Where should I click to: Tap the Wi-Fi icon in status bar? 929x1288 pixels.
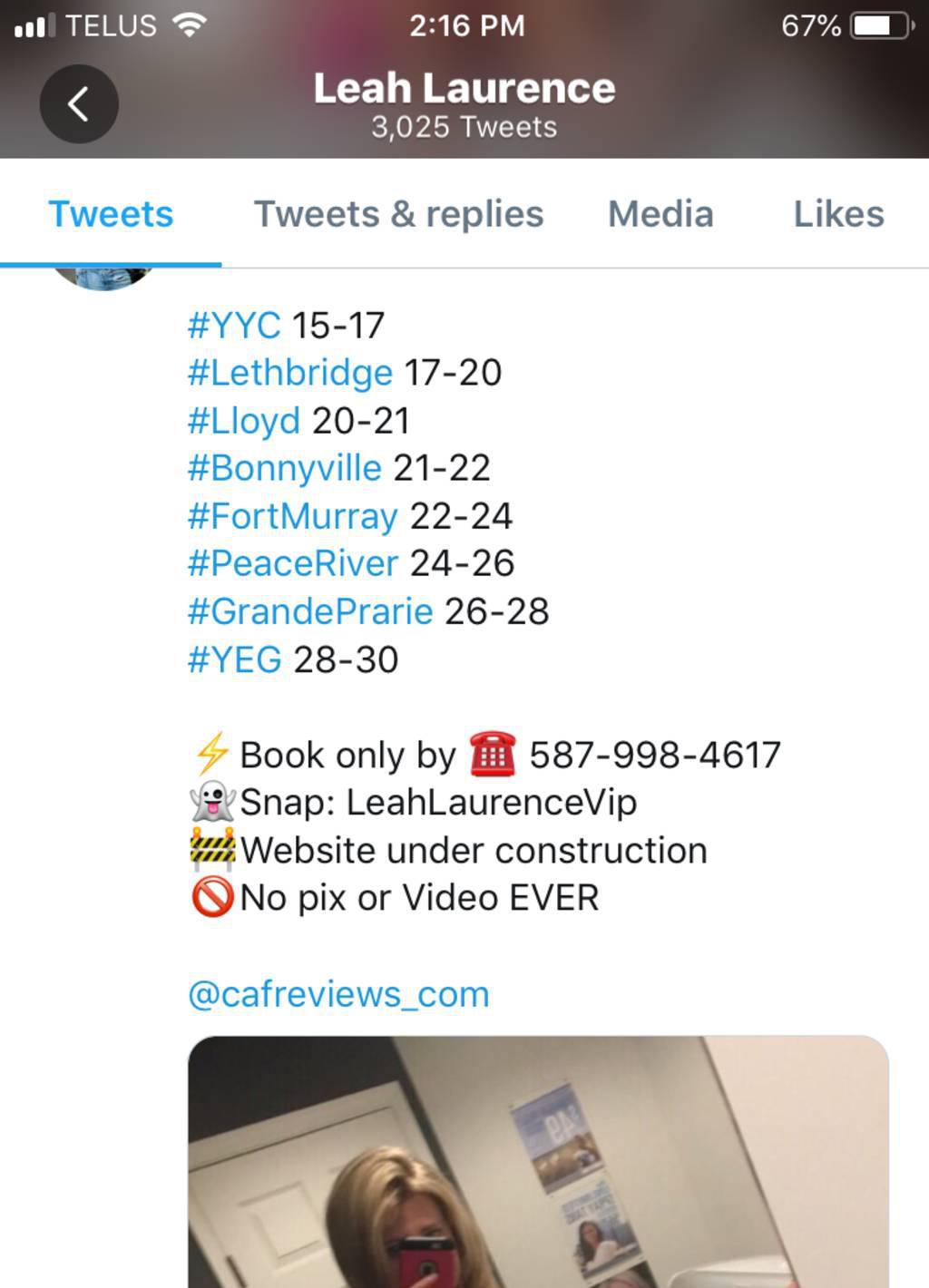tap(189, 24)
